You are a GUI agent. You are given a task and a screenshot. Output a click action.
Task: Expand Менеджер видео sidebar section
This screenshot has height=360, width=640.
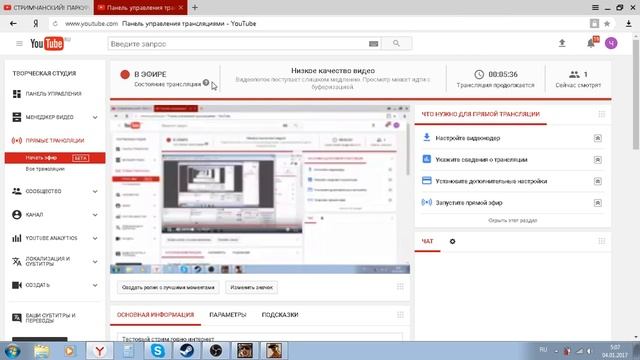(x=95, y=118)
